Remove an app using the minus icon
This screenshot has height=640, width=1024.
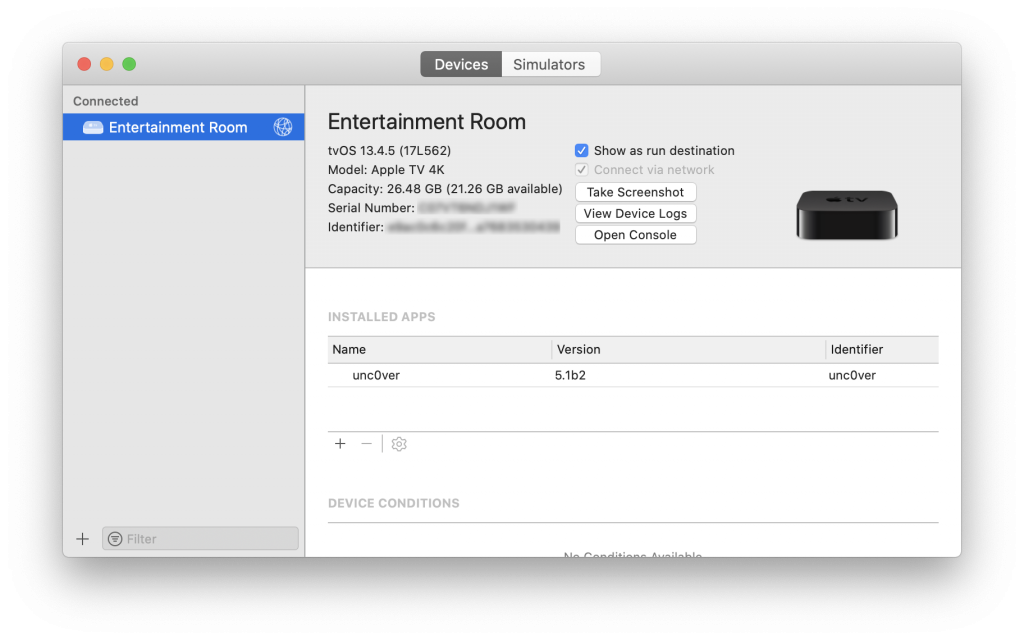[x=366, y=443]
